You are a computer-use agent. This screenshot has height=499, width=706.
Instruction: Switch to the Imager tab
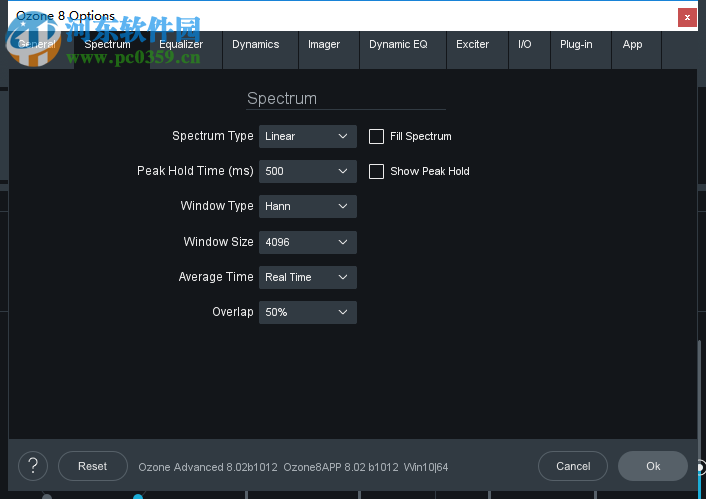pyautogui.click(x=329, y=50)
